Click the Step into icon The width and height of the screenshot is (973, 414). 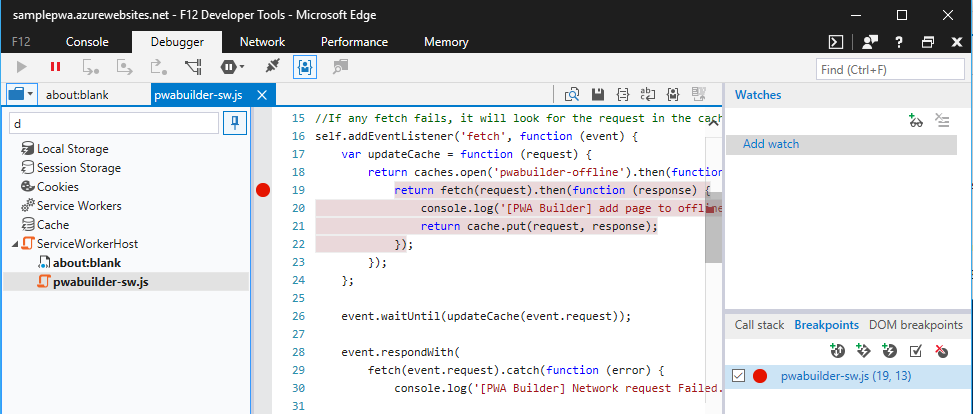(x=91, y=66)
